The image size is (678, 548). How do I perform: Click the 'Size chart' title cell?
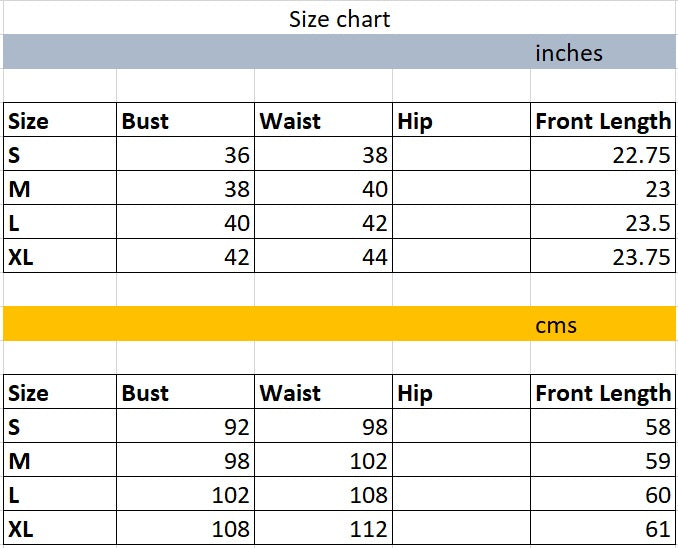pos(339,19)
